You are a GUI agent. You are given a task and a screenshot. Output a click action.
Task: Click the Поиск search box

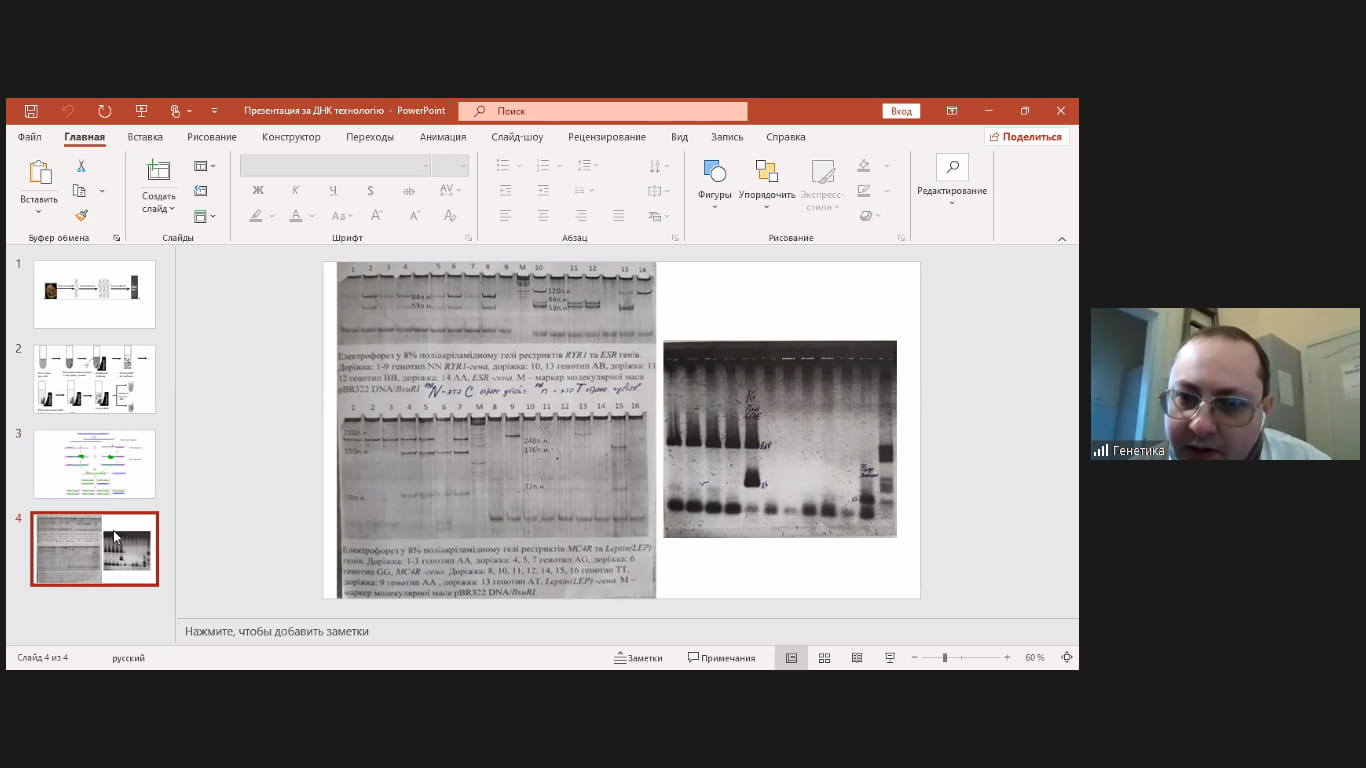click(603, 111)
